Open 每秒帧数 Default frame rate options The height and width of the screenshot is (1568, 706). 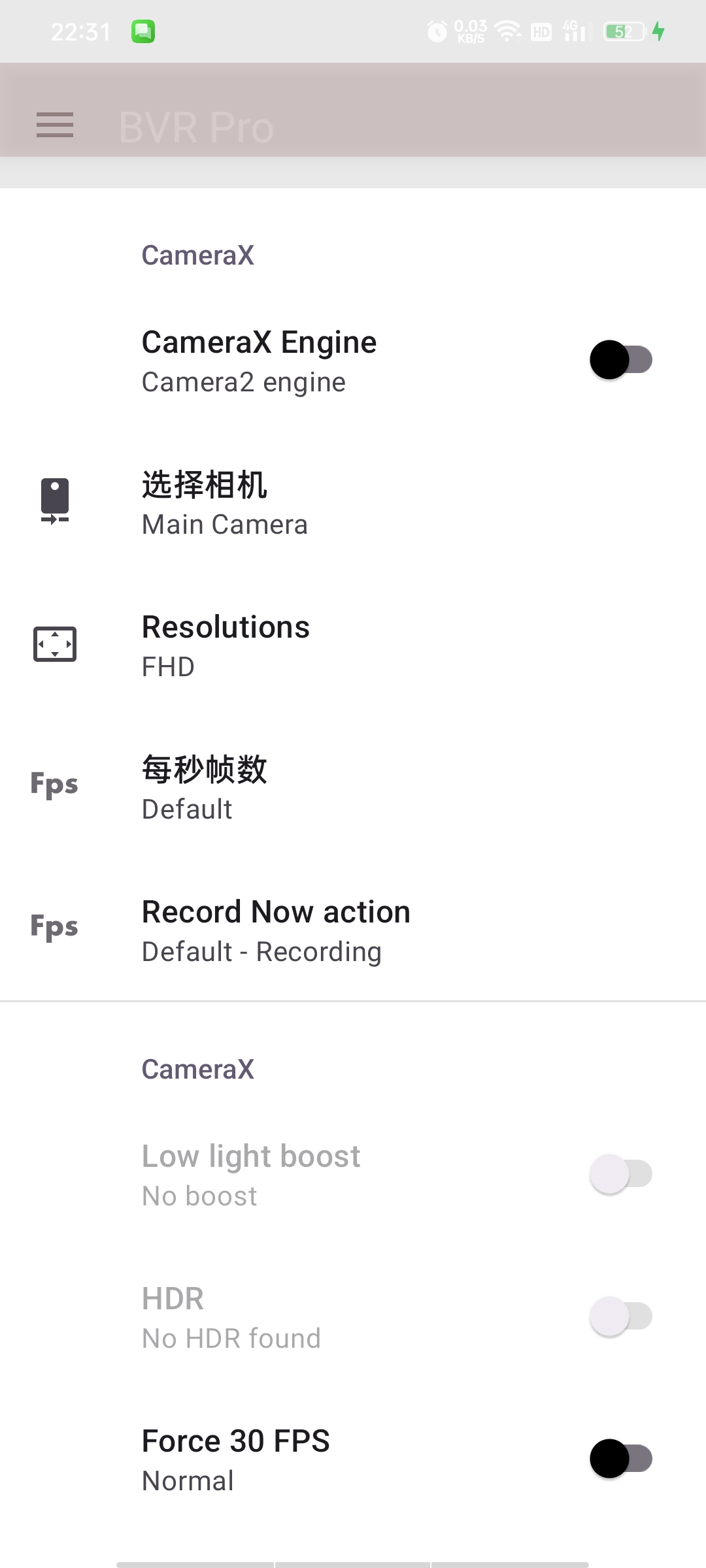click(353, 788)
